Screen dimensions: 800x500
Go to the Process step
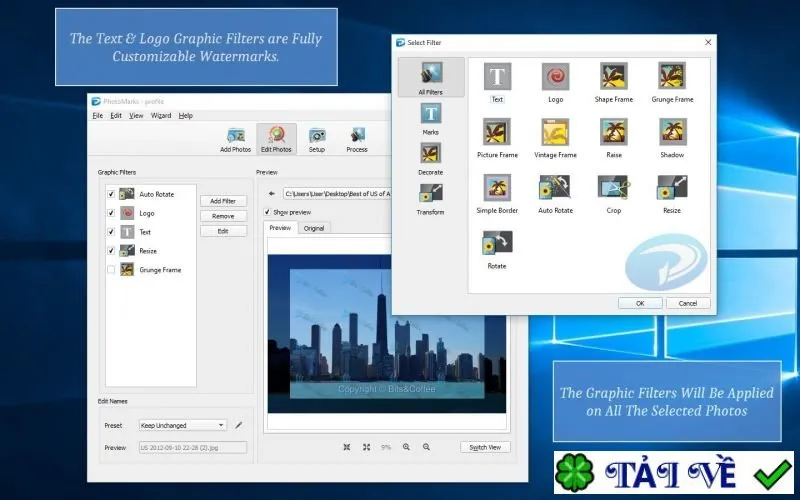(x=357, y=140)
